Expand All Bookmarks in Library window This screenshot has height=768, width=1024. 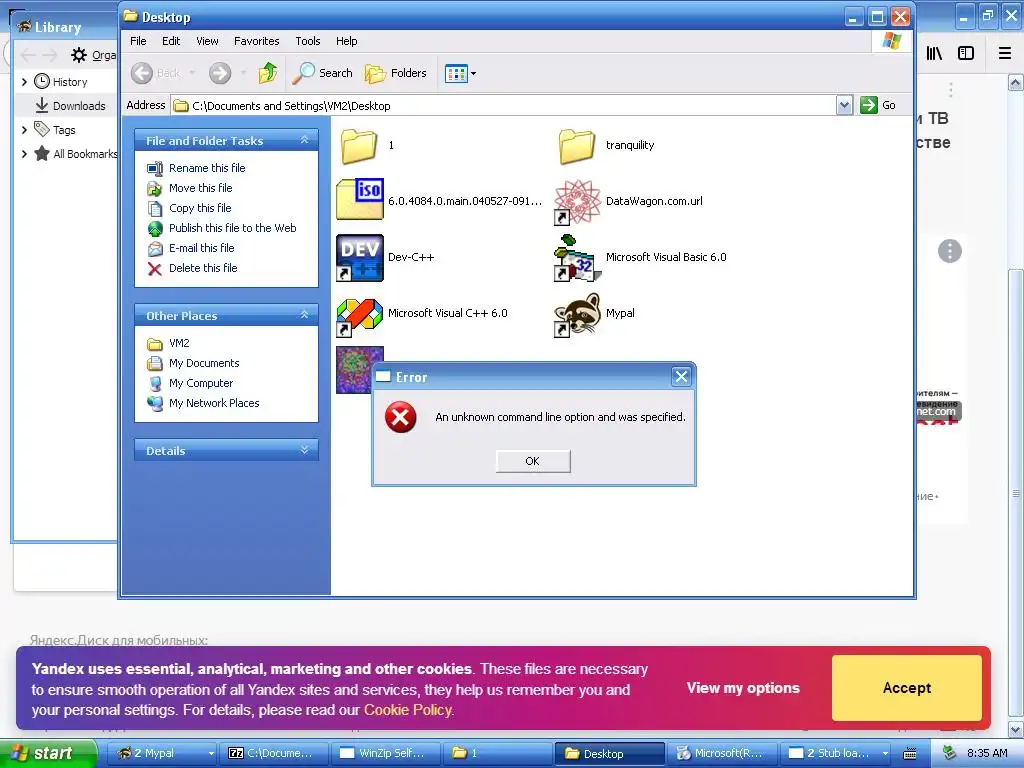point(25,154)
